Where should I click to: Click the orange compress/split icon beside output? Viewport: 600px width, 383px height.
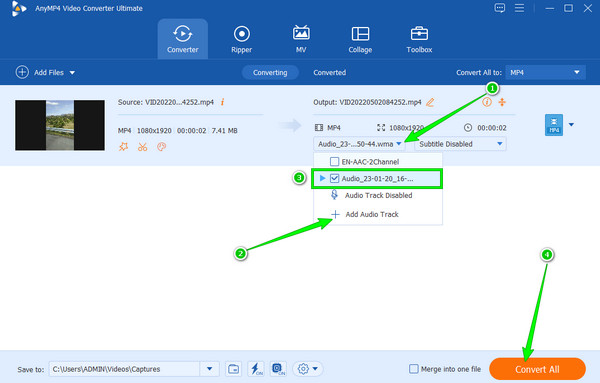(x=502, y=102)
